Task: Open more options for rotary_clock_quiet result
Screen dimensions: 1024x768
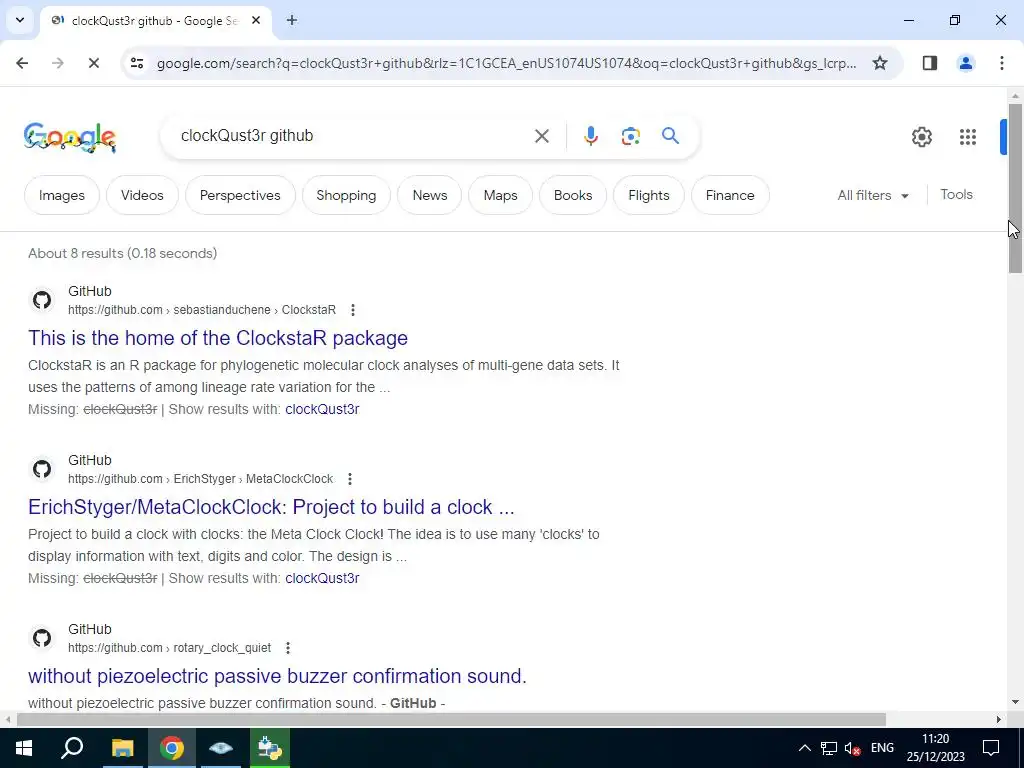Action: click(x=288, y=648)
